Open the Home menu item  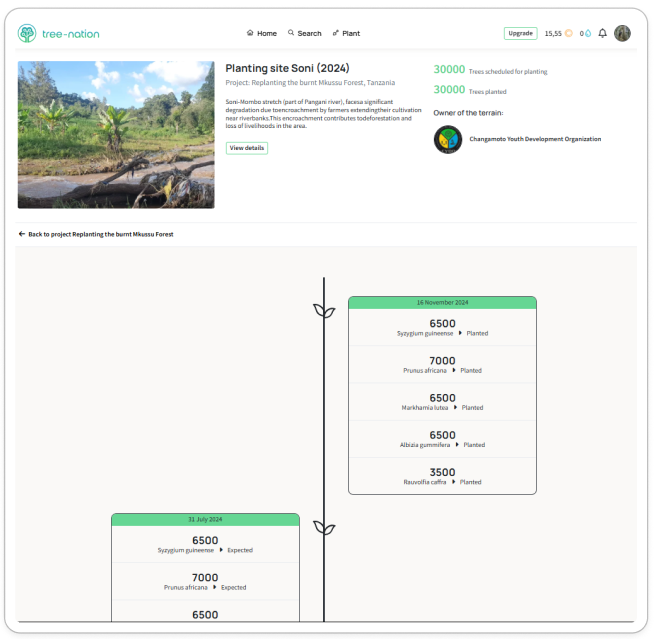(262, 33)
